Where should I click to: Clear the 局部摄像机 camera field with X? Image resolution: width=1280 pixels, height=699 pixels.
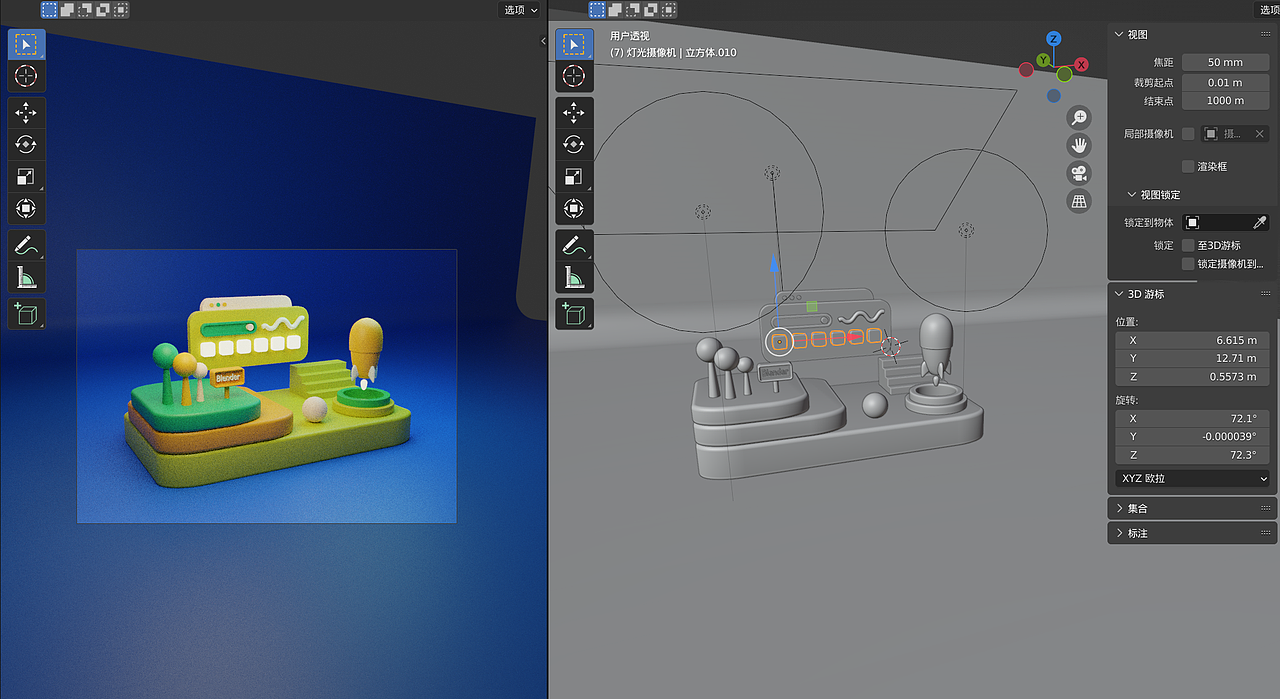pos(1260,133)
